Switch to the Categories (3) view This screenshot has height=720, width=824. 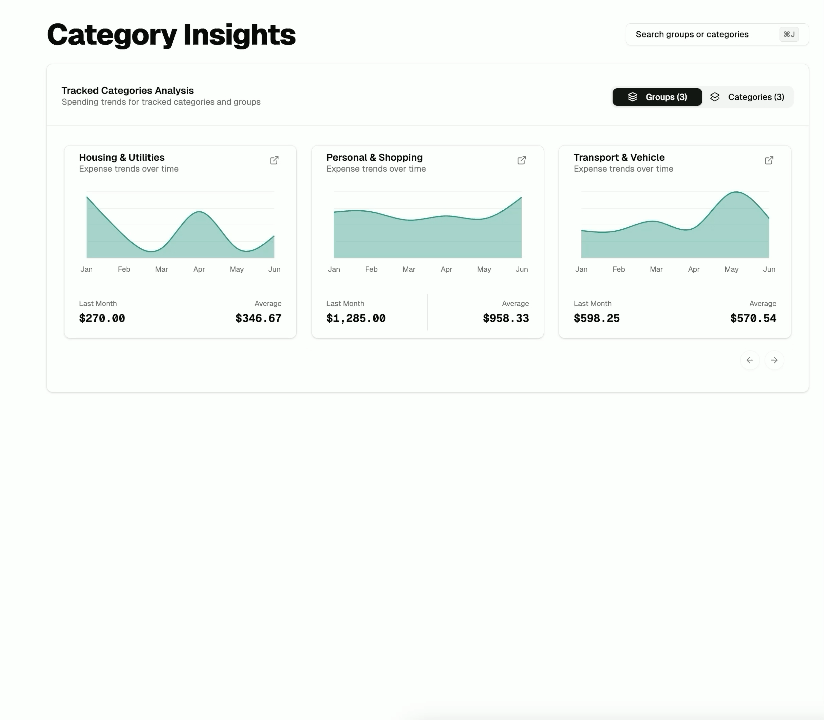(750, 96)
